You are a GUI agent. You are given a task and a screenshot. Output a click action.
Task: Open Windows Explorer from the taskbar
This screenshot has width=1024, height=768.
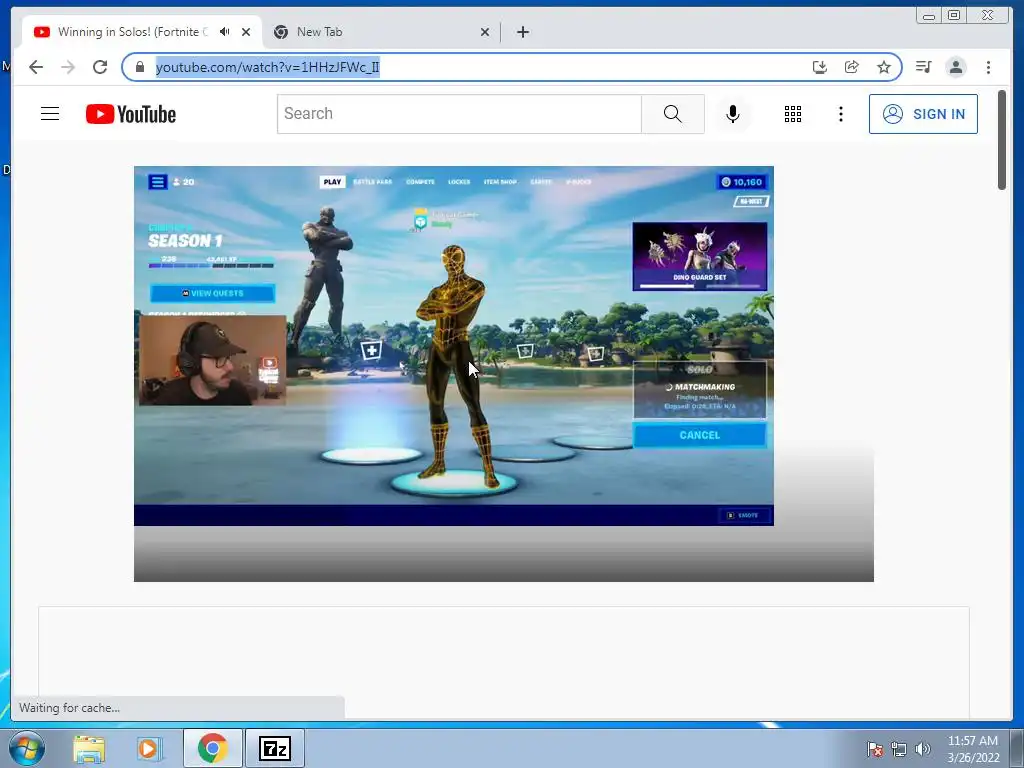pyautogui.click(x=89, y=749)
